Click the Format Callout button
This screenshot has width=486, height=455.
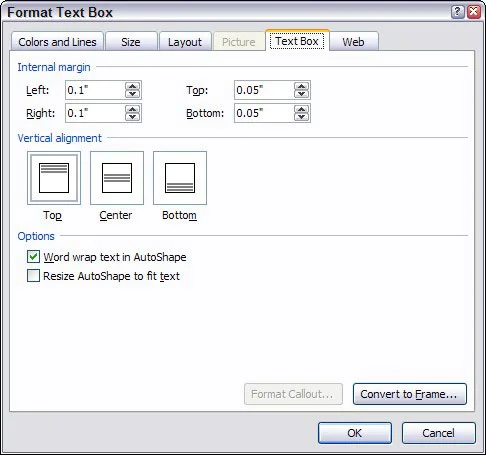[293, 394]
